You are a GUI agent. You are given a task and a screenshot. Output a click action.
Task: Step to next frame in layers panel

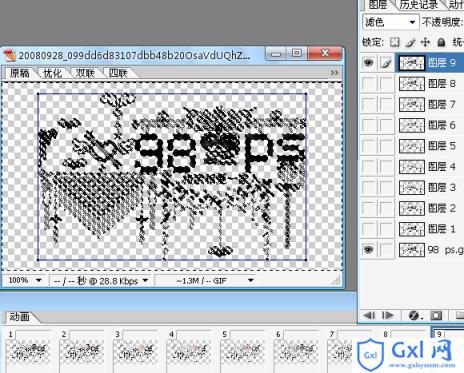(x=387, y=315)
